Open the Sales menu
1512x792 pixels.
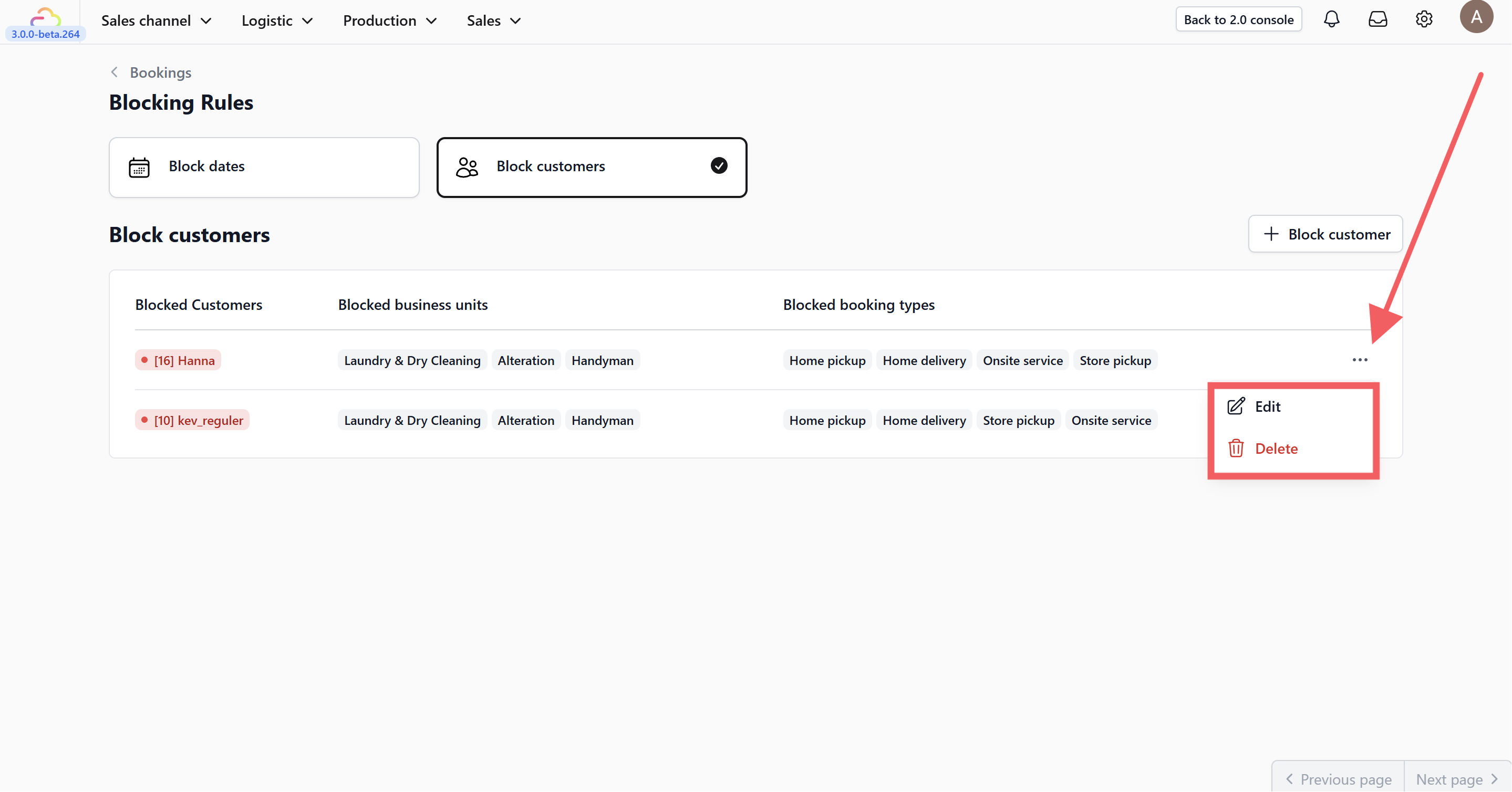click(493, 20)
